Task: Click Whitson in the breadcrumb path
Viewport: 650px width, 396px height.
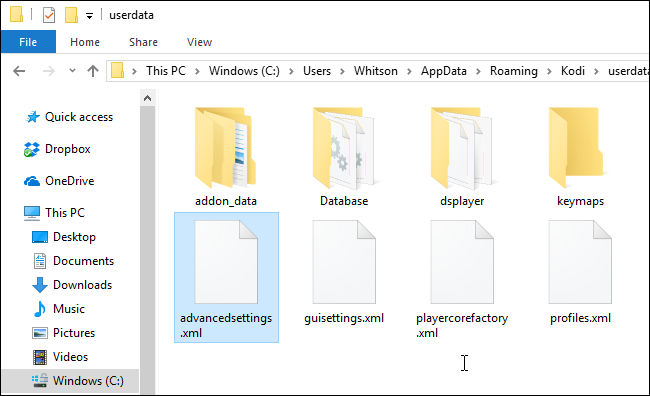Action: coord(376,71)
